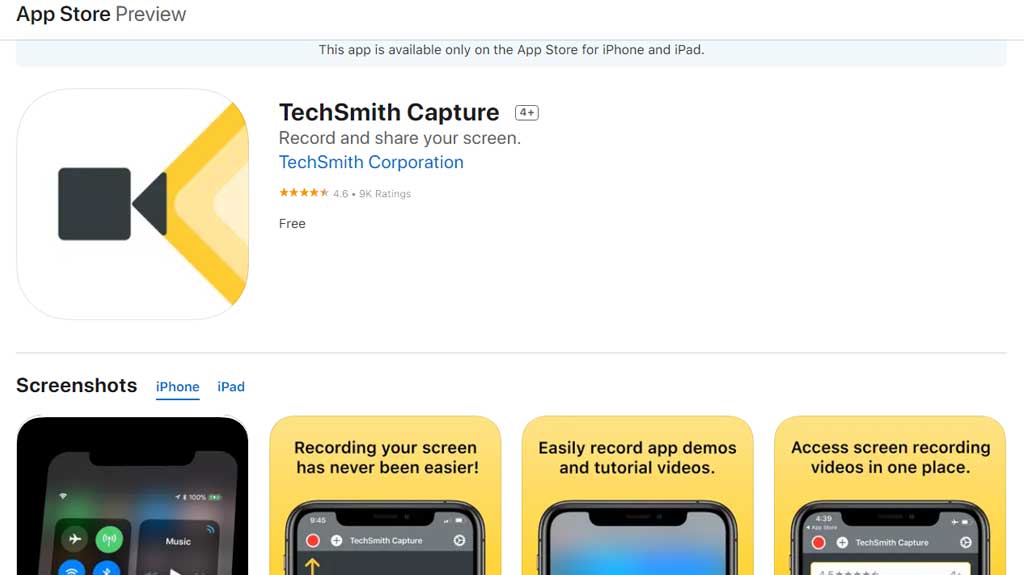Click plus icon in second screenshot phone
The image size is (1024, 575).
(x=336, y=540)
